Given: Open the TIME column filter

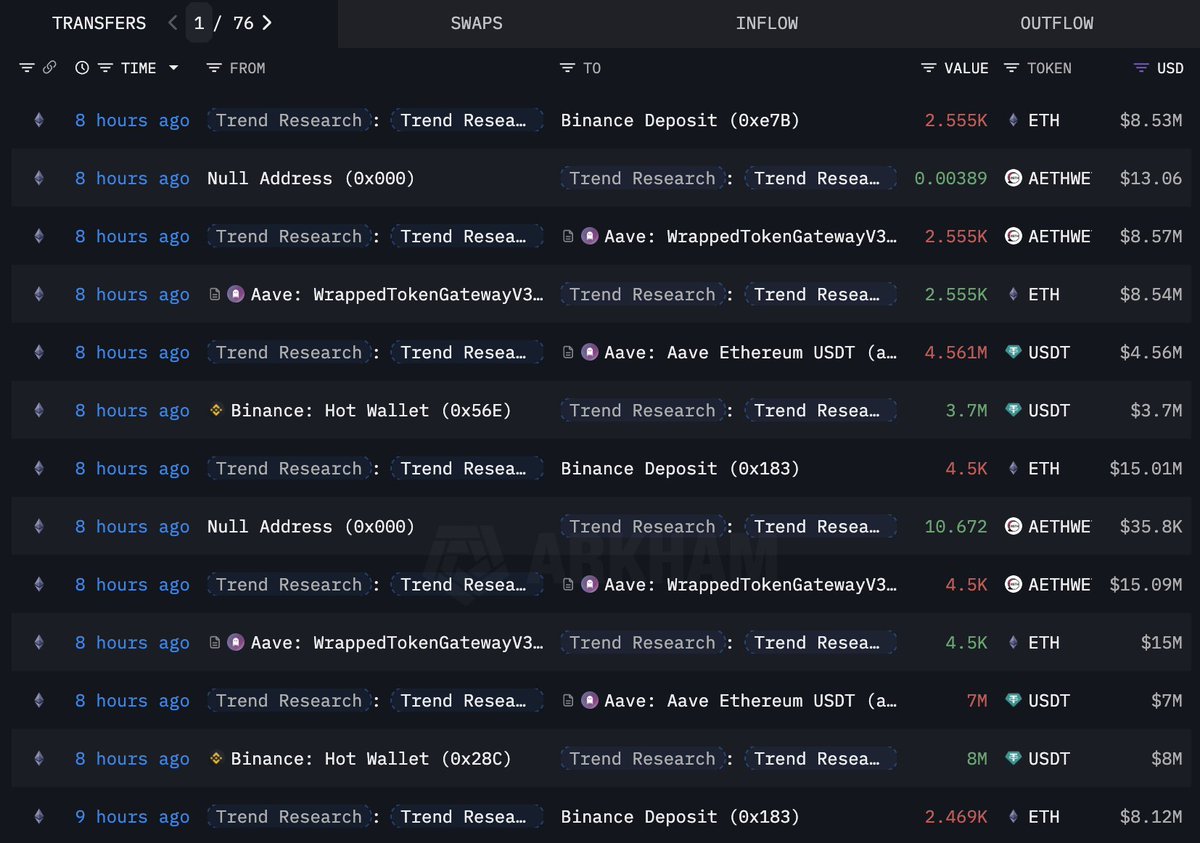Looking at the screenshot, I should pyautogui.click(x=105, y=68).
